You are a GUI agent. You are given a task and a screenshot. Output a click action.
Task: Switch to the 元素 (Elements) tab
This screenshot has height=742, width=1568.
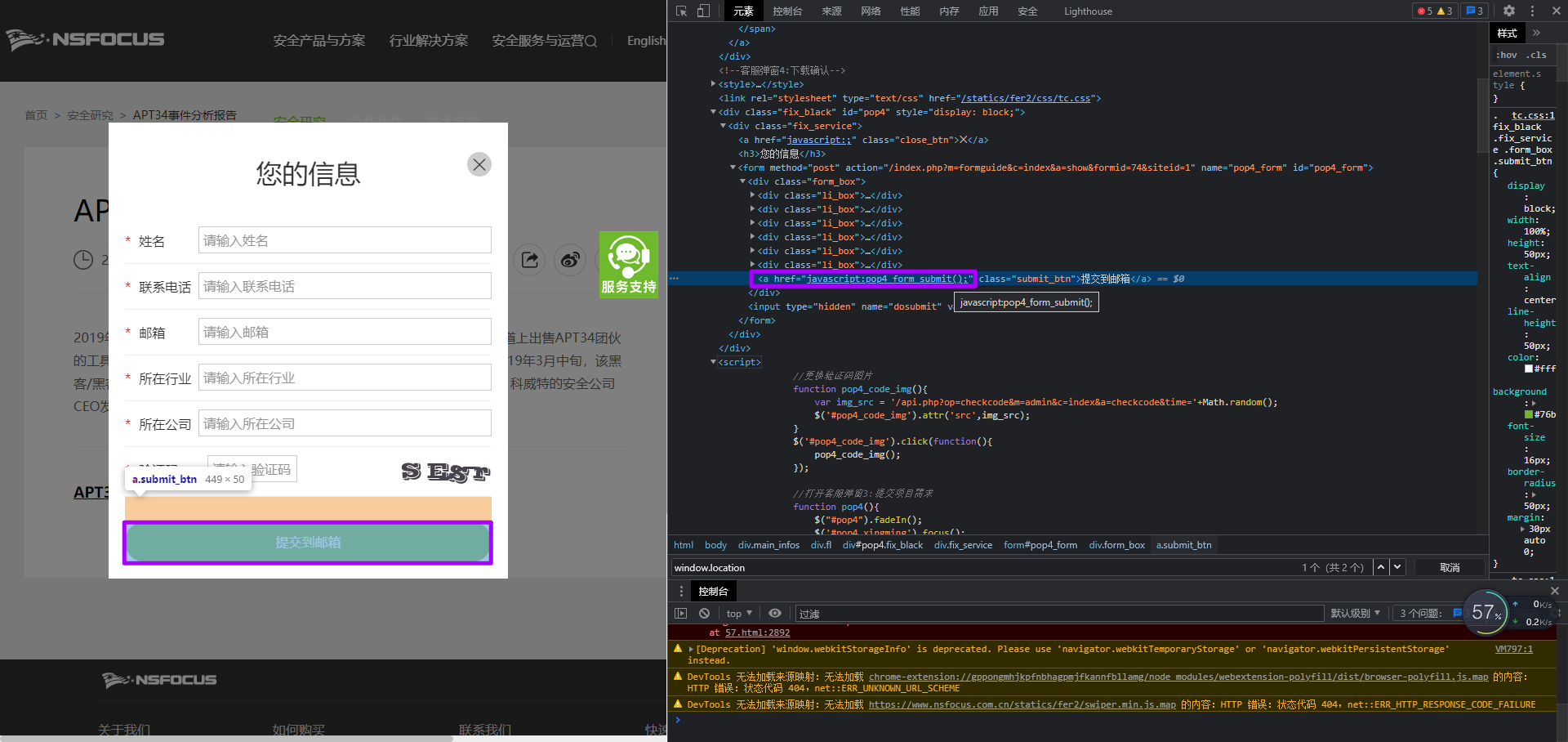(x=743, y=11)
